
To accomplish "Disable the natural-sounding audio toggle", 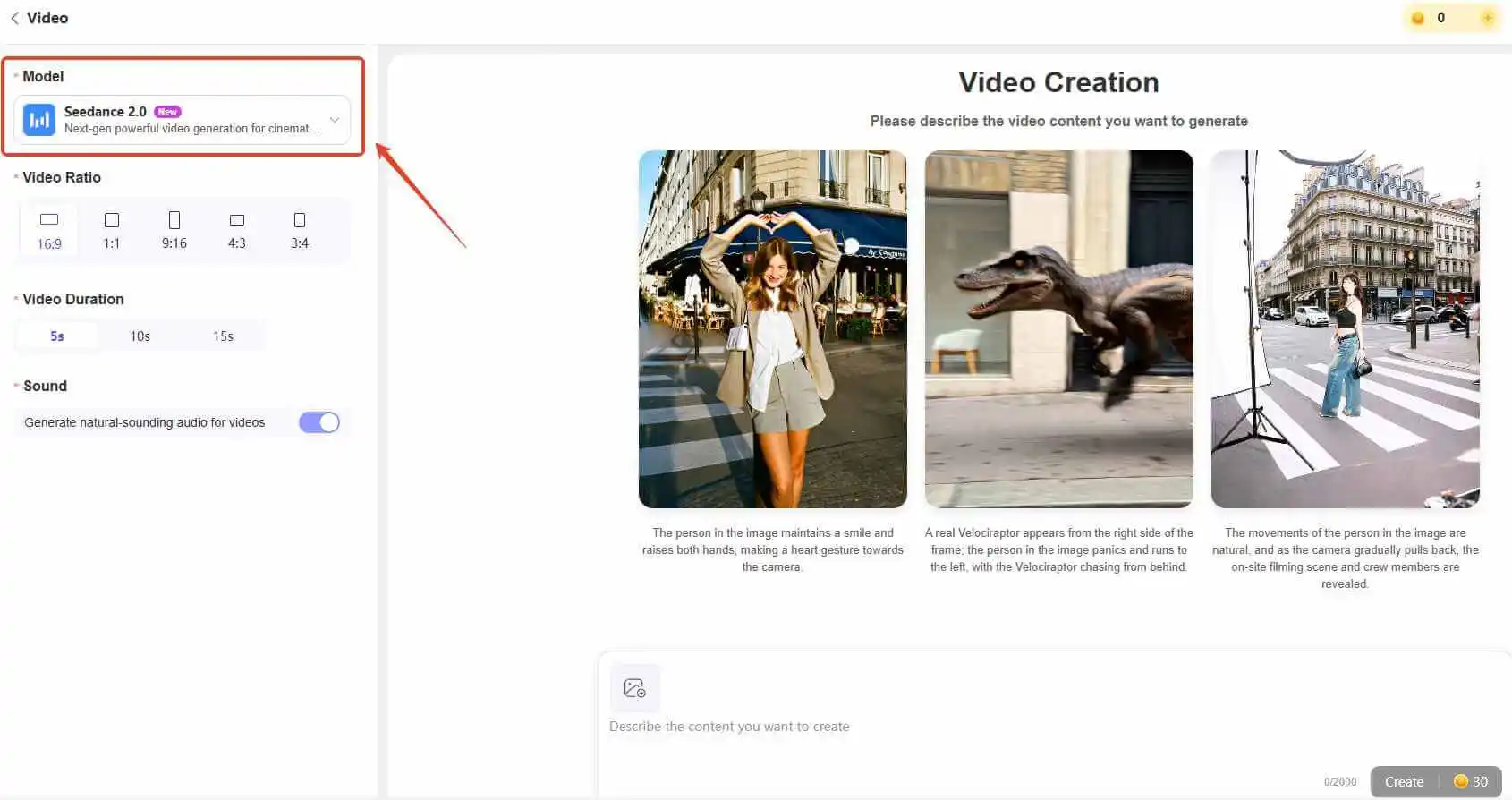I will tap(319, 422).
